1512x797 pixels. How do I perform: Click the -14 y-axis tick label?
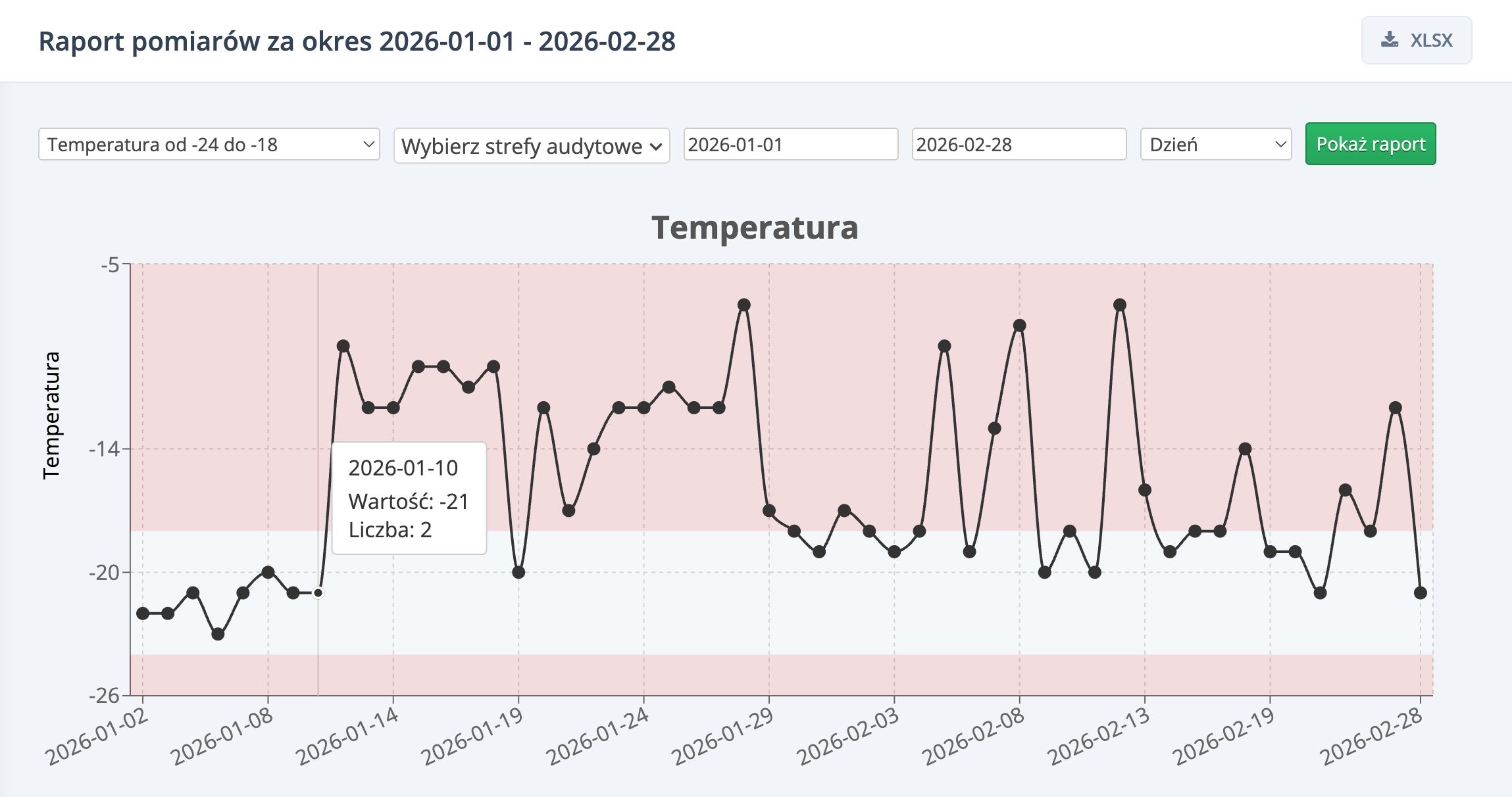[104, 449]
